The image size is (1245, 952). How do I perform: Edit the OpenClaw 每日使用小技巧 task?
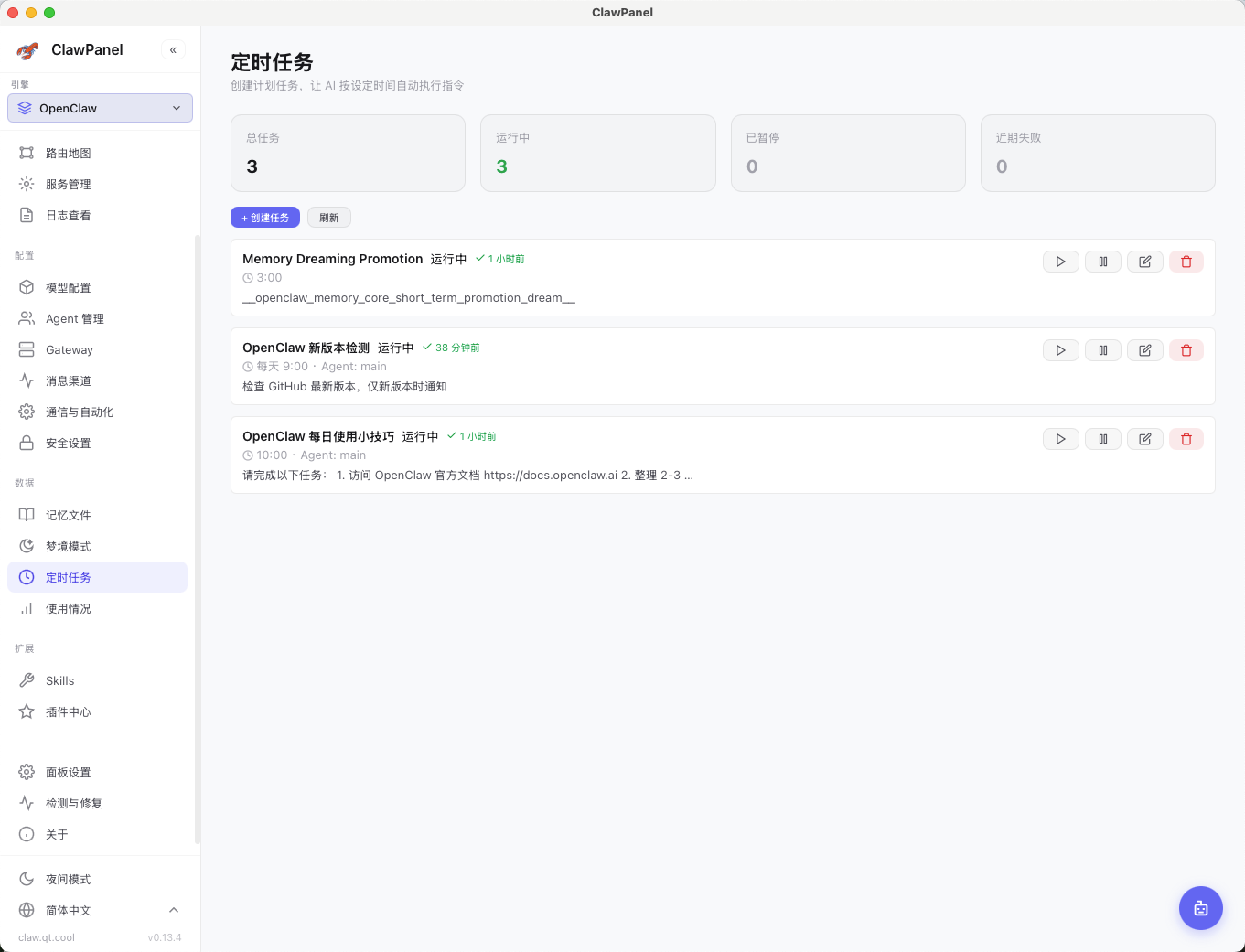click(1144, 439)
